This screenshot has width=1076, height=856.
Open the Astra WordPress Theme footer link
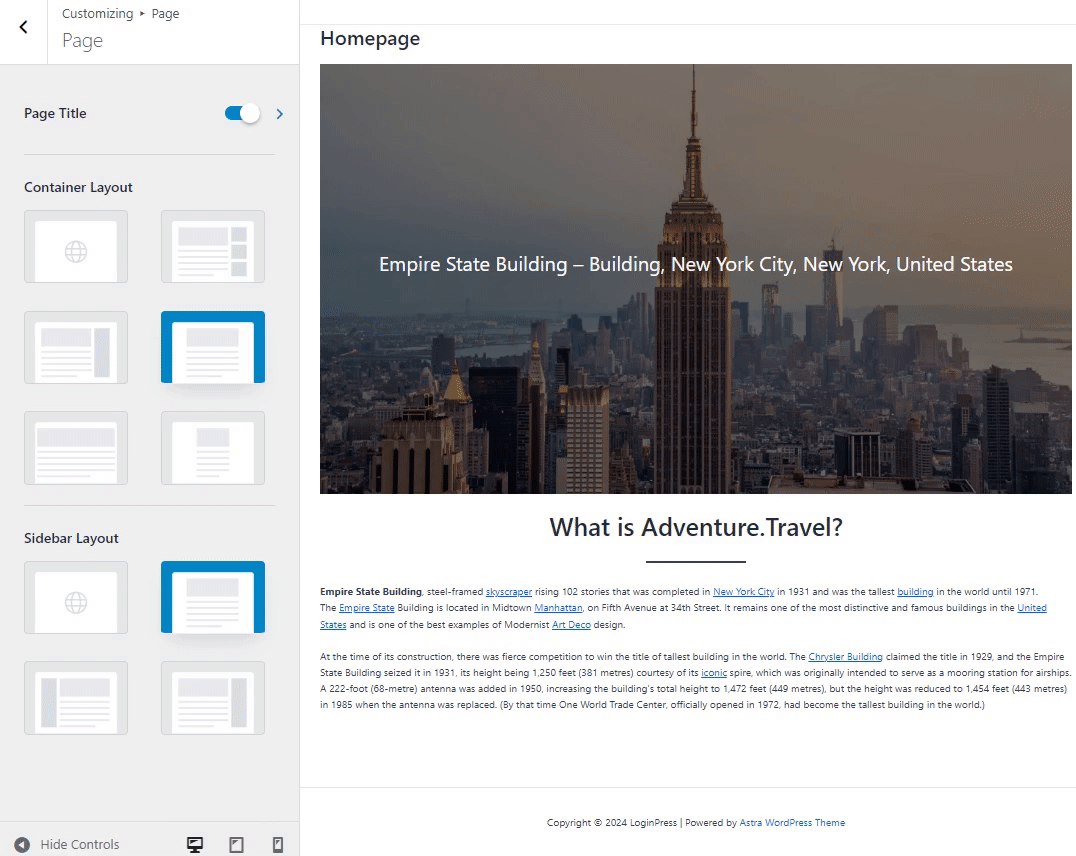point(792,822)
